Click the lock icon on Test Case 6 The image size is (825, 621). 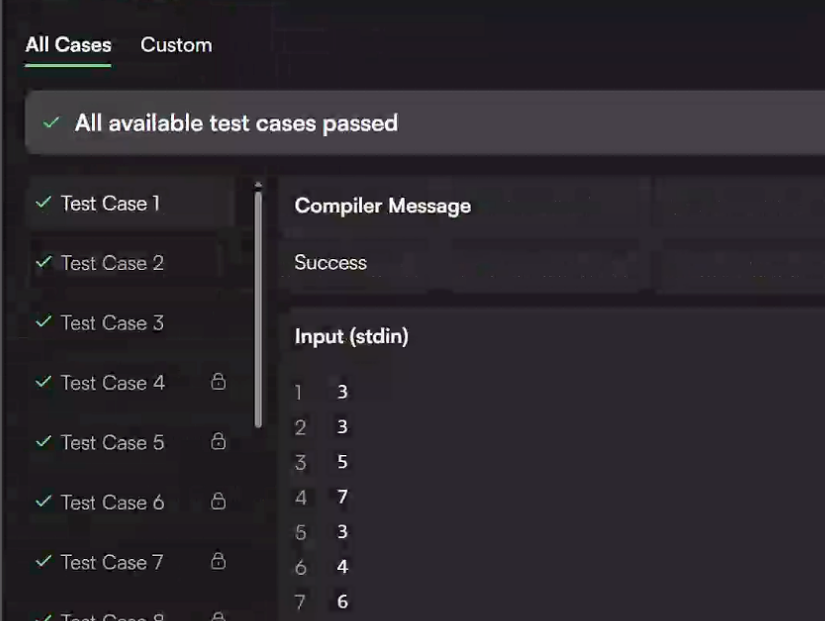pos(218,502)
